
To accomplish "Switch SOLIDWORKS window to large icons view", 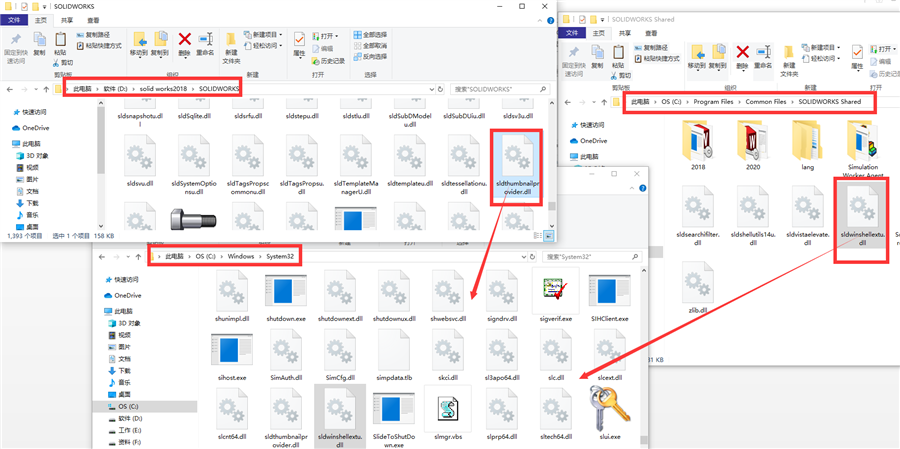I will click(x=549, y=235).
